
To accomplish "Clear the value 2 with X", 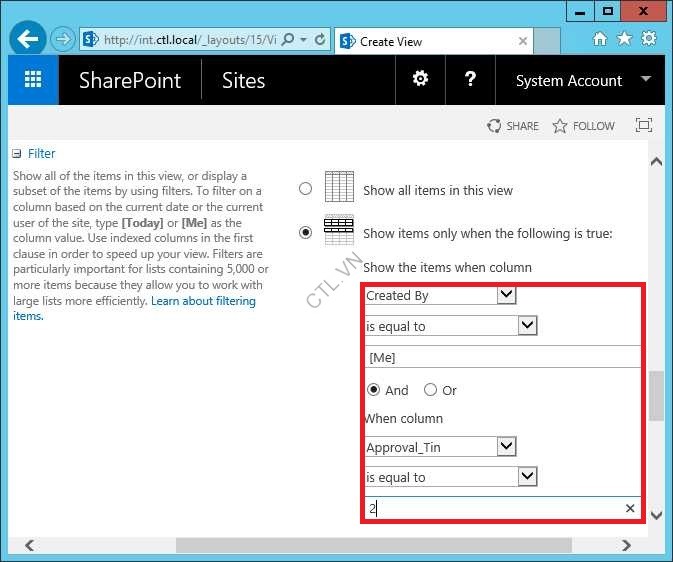I will 630,509.
